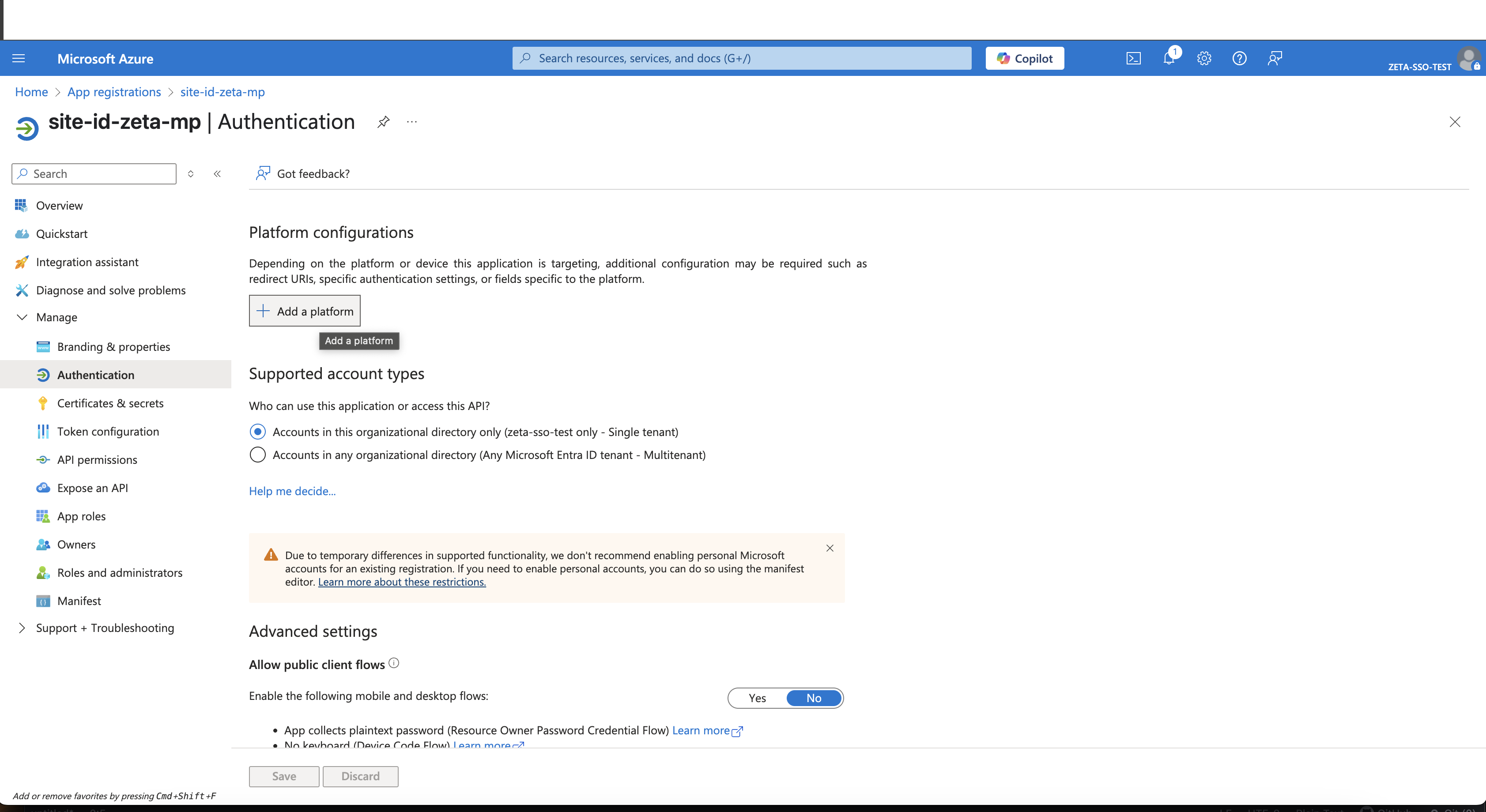The image size is (1486, 812).
Task: Open the Help me decide link
Action: tap(292, 491)
